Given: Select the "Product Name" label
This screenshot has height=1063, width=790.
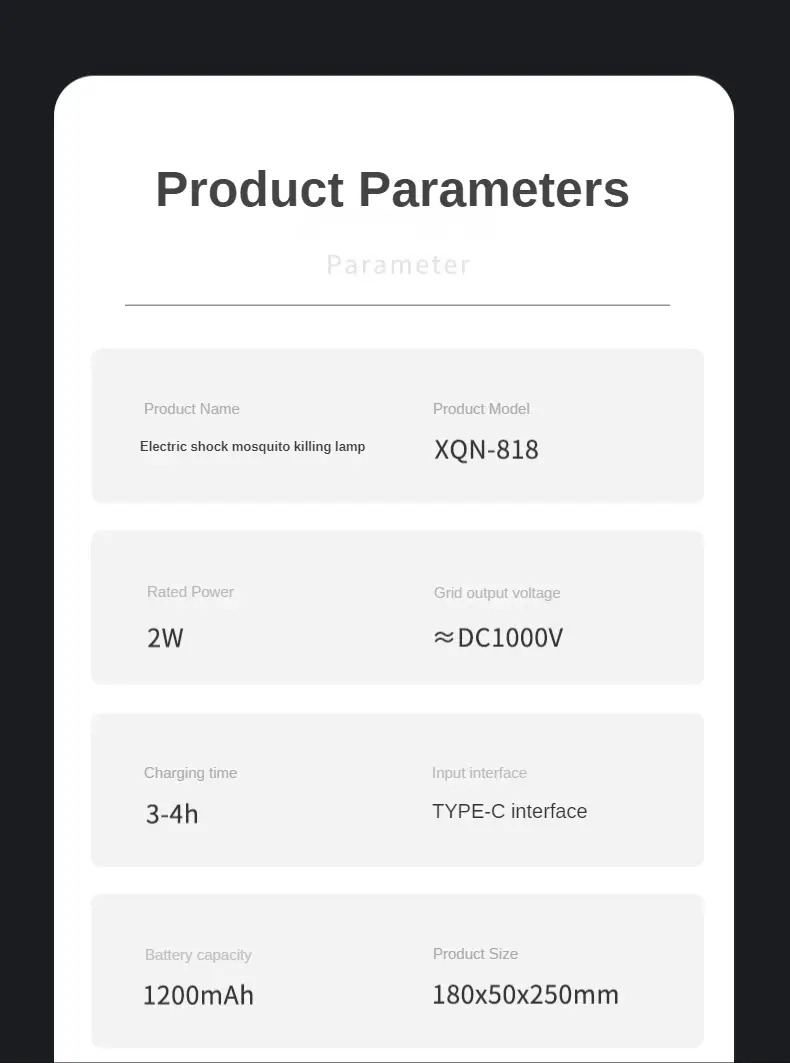Looking at the screenshot, I should coord(192,408).
